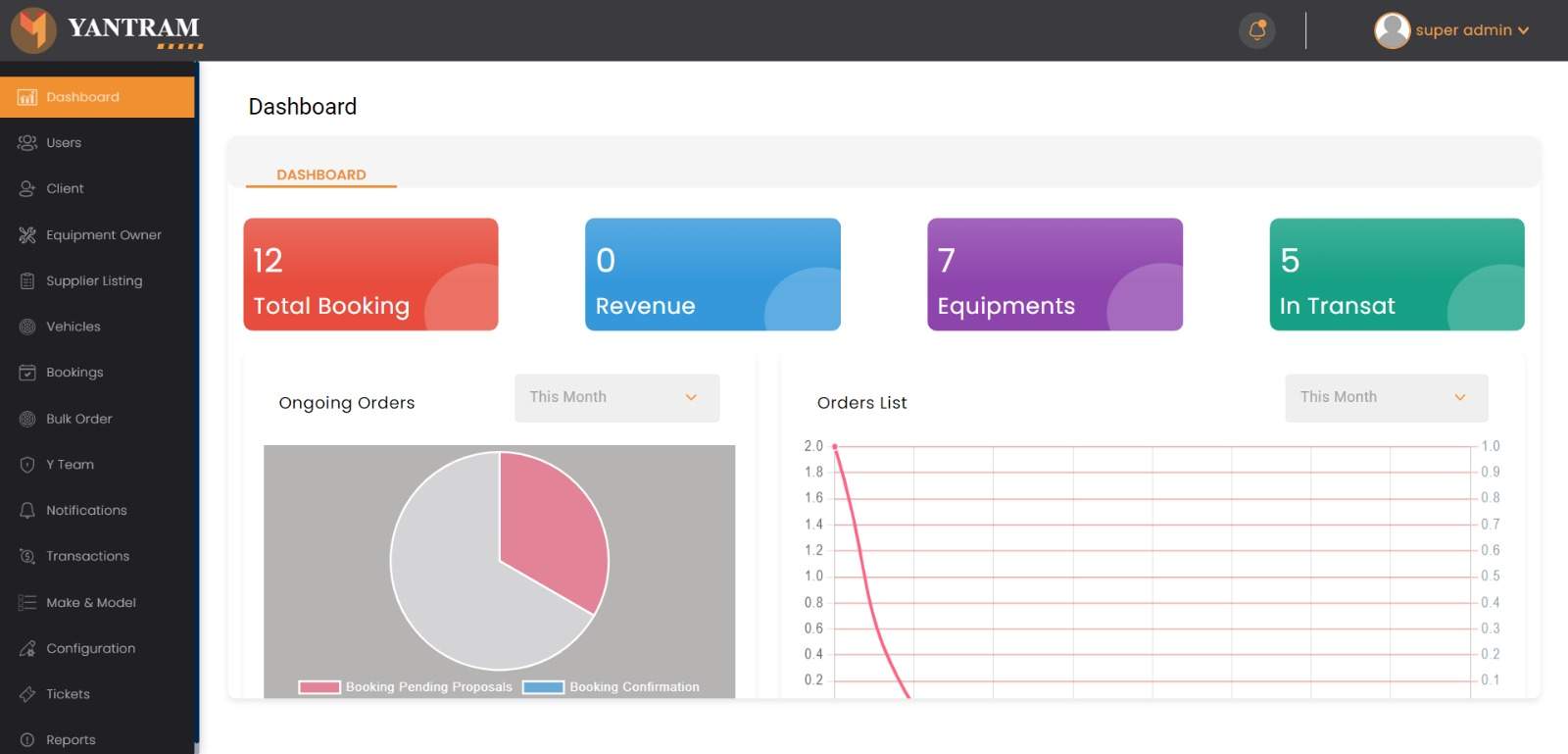1568x754 pixels.
Task: Click the Configuration icon in sidebar
Action: click(27, 648)
